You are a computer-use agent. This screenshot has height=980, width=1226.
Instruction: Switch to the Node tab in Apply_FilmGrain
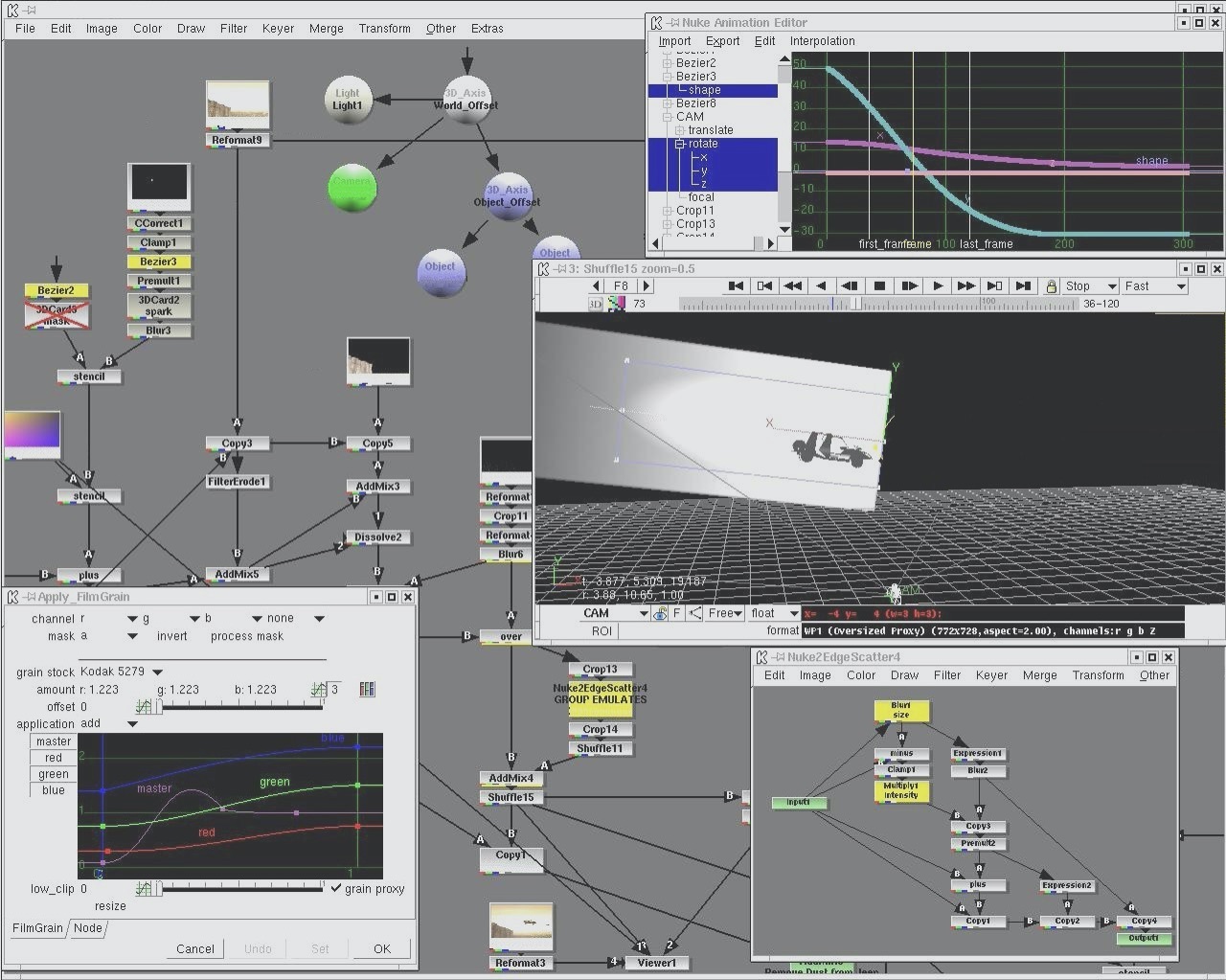[87, 927]
